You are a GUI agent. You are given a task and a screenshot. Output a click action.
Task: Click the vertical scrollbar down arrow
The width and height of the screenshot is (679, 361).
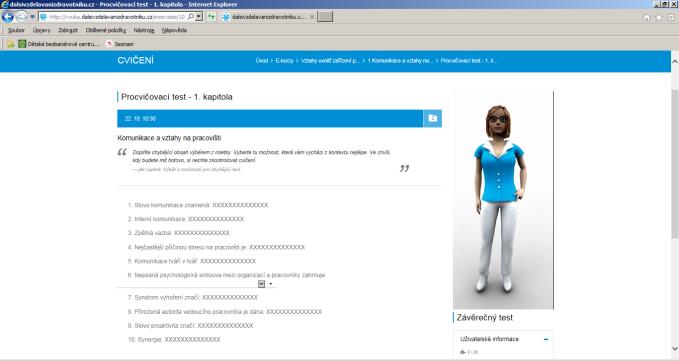(x=675, y=348)
